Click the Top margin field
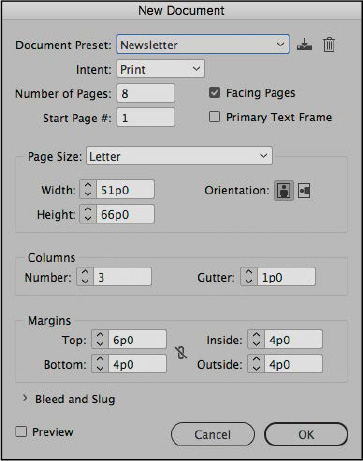Viewport: 363px width, 461px height. click(137, 339)
